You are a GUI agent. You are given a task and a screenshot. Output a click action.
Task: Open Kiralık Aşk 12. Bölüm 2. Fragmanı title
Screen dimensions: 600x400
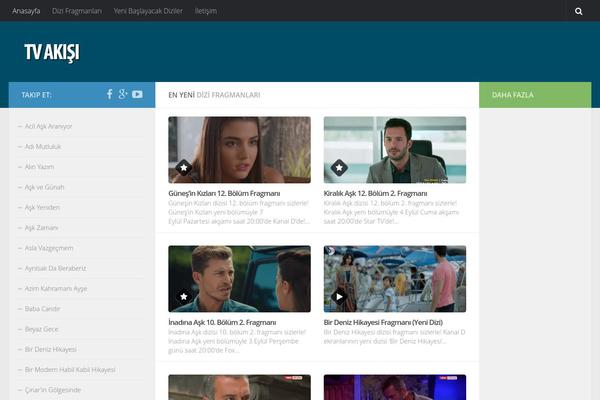coord(375,193)
